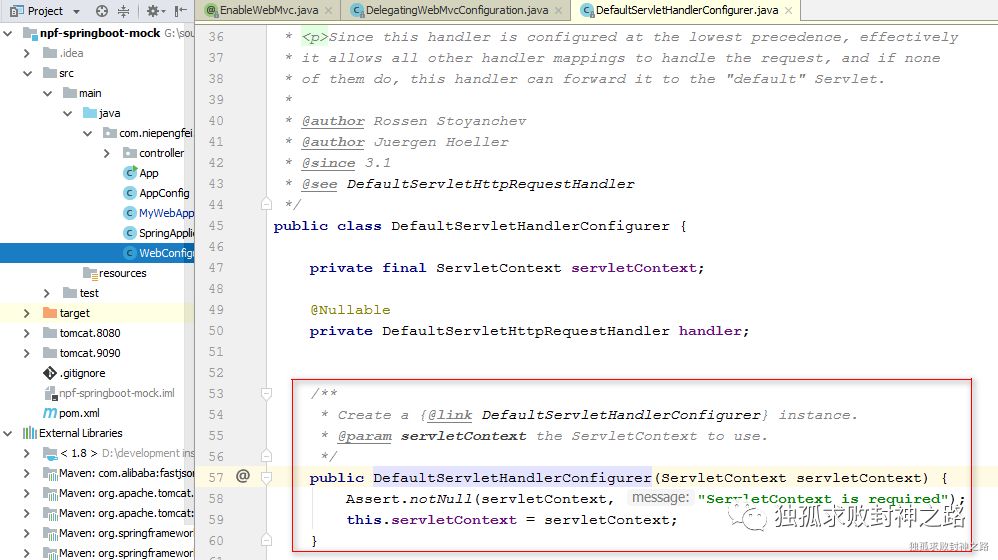Close the DefaultServletHandlerConfigurer.java tab

click(789, 11)
